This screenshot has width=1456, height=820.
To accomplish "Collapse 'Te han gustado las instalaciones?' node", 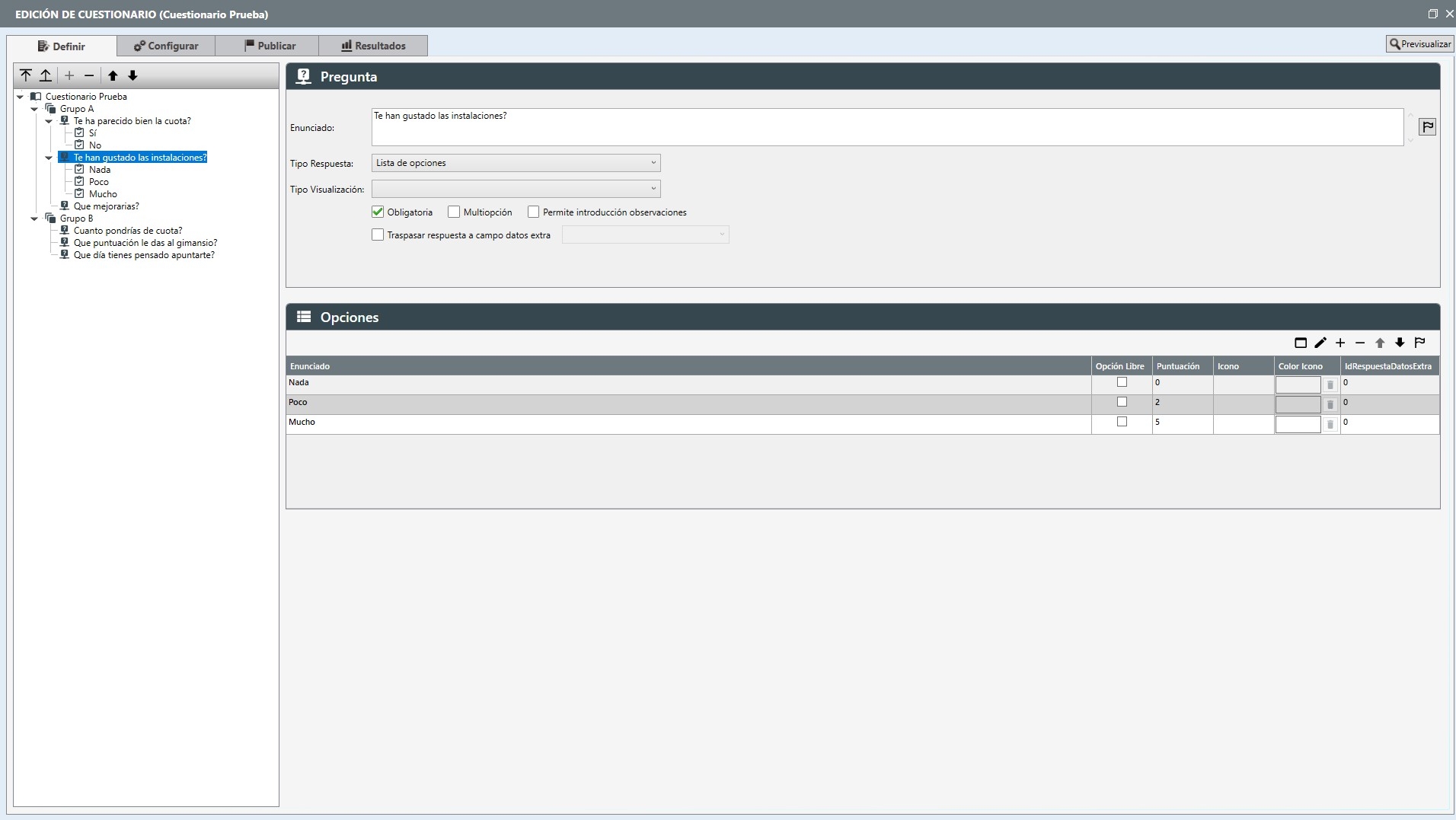I will pos(49,158).
